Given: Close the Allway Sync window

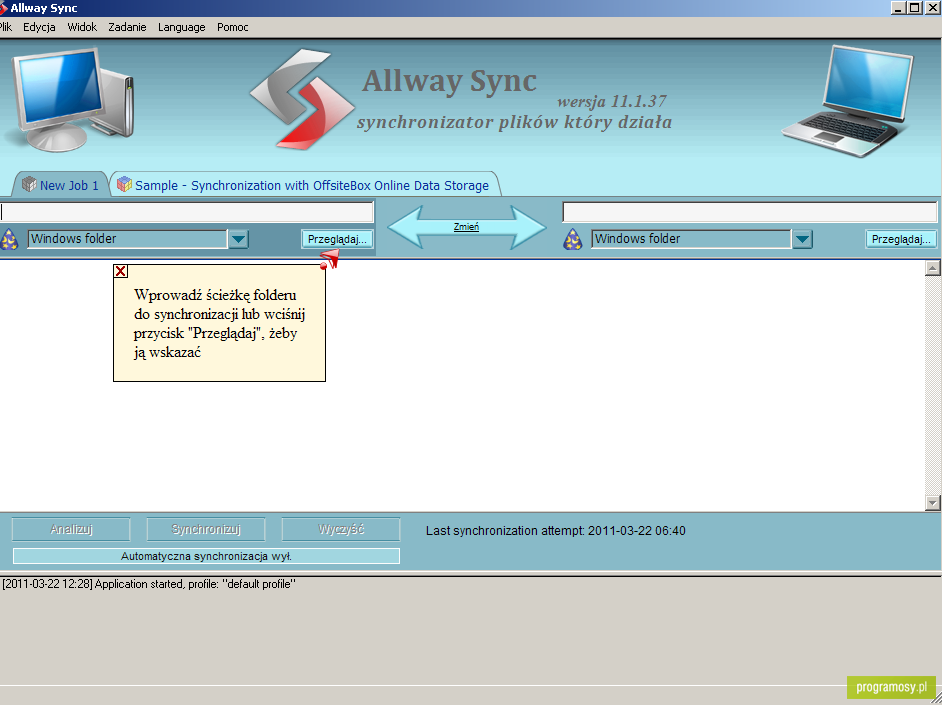Looking at the screenshot, I should click(x=932, y=8).
